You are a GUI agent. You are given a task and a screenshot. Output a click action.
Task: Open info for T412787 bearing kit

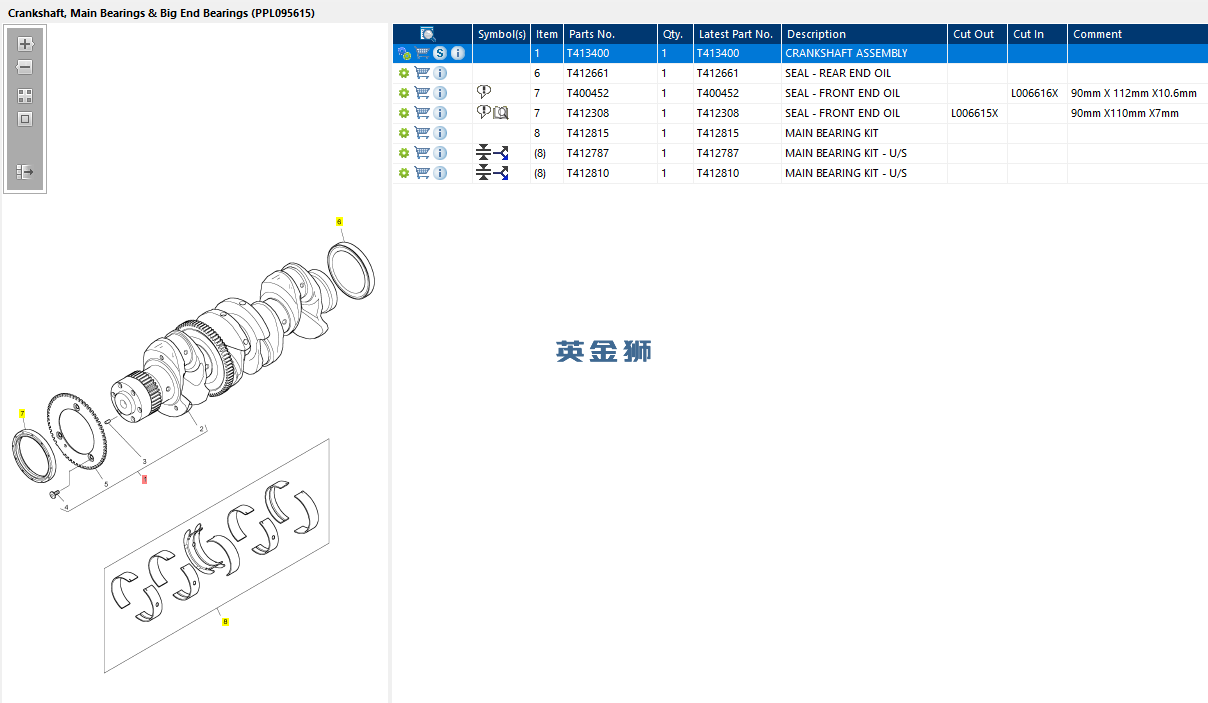point(441,153)
